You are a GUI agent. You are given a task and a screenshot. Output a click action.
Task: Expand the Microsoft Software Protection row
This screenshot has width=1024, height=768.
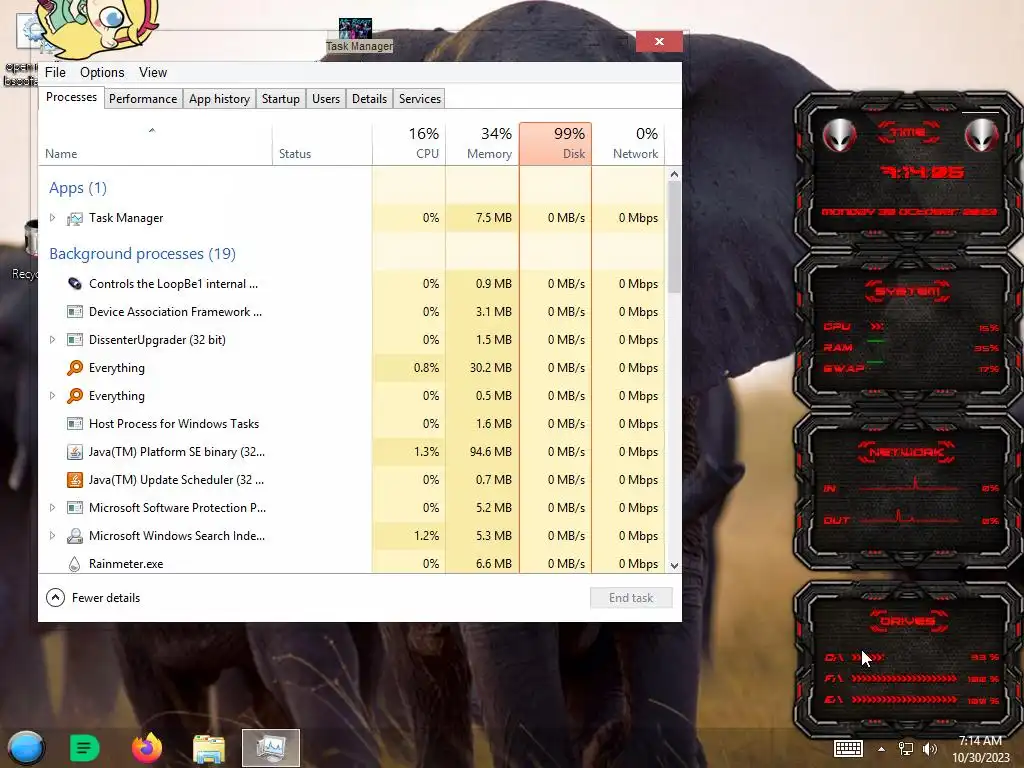[x=52, y=507]
